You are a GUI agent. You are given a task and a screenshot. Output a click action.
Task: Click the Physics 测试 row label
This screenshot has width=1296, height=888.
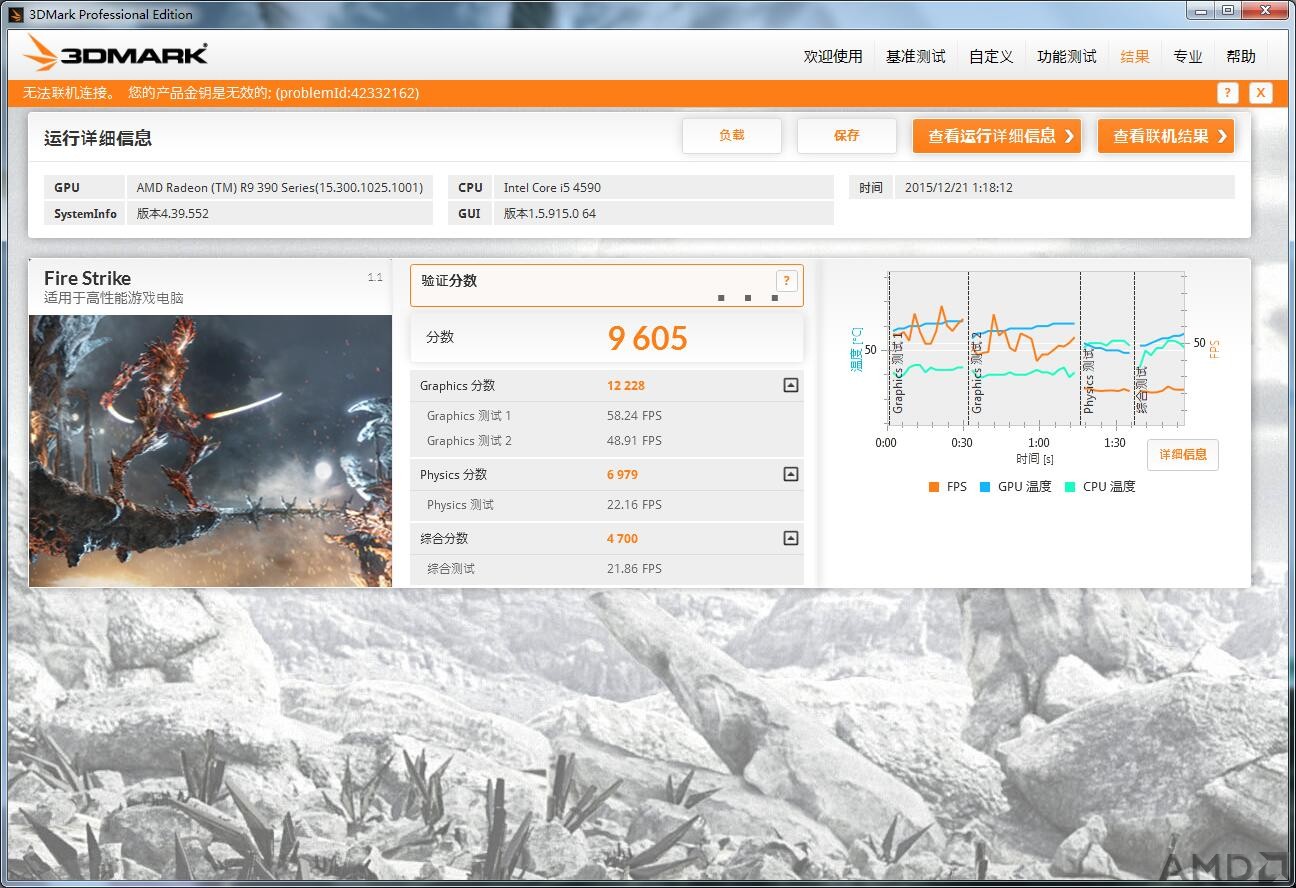tap(460, 505)
